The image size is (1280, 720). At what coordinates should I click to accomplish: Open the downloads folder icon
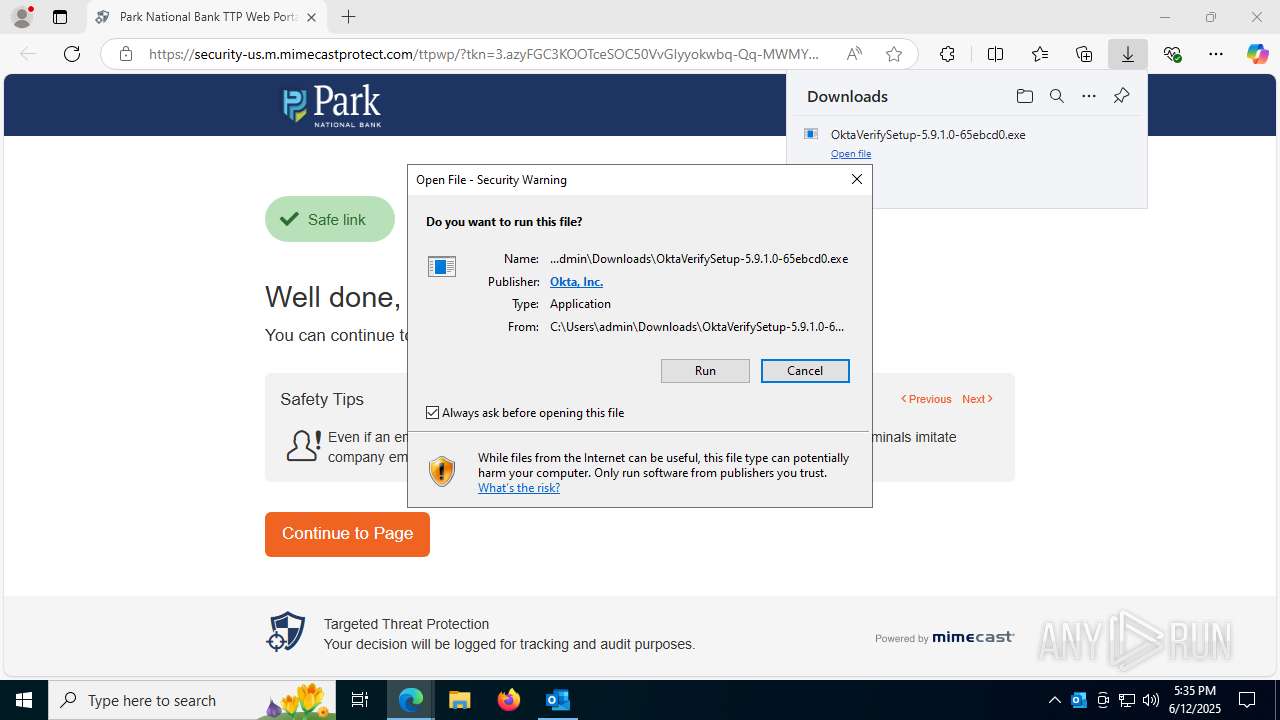point(1024,96)
